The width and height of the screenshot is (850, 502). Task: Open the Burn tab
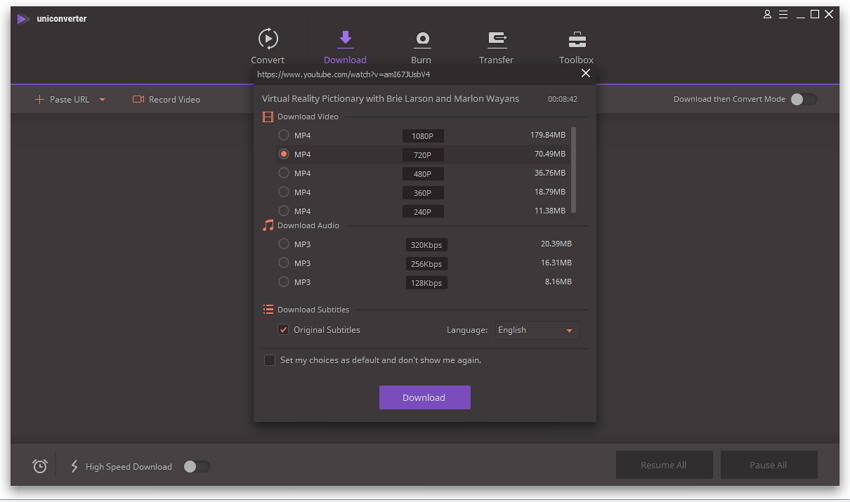pyautogui.click(x=421, y=47)
